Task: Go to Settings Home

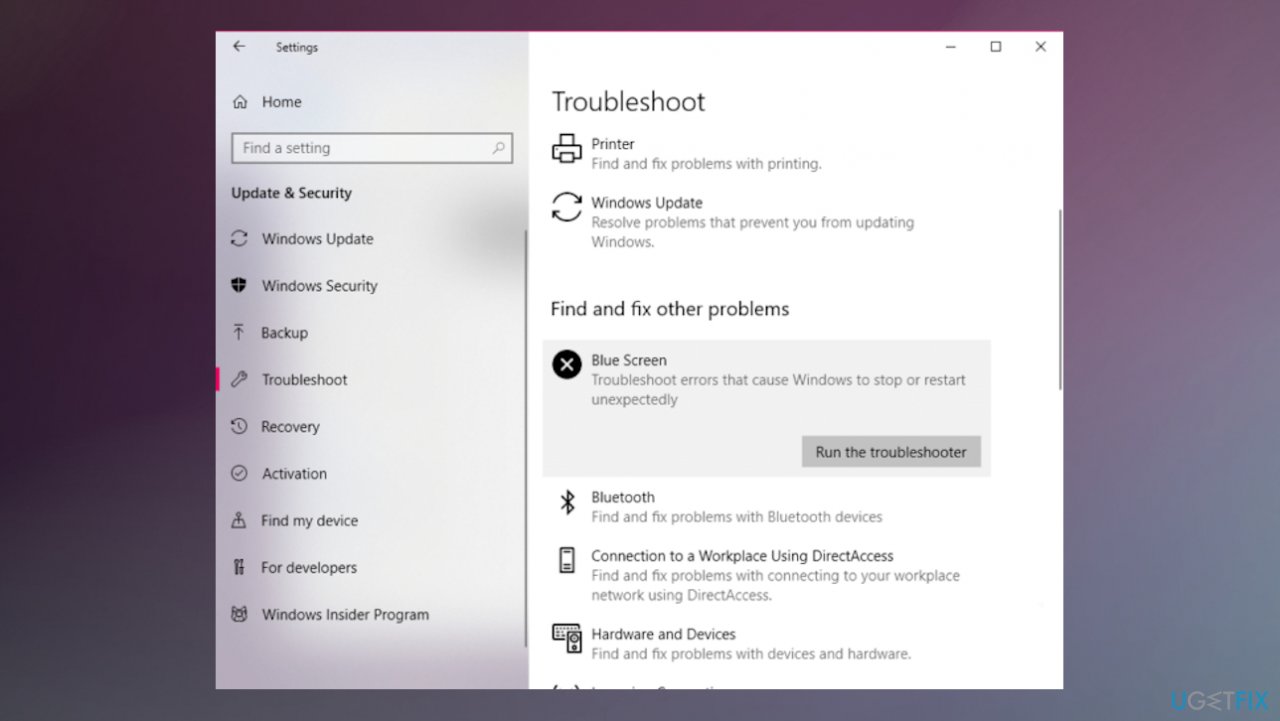Action: 282,102
